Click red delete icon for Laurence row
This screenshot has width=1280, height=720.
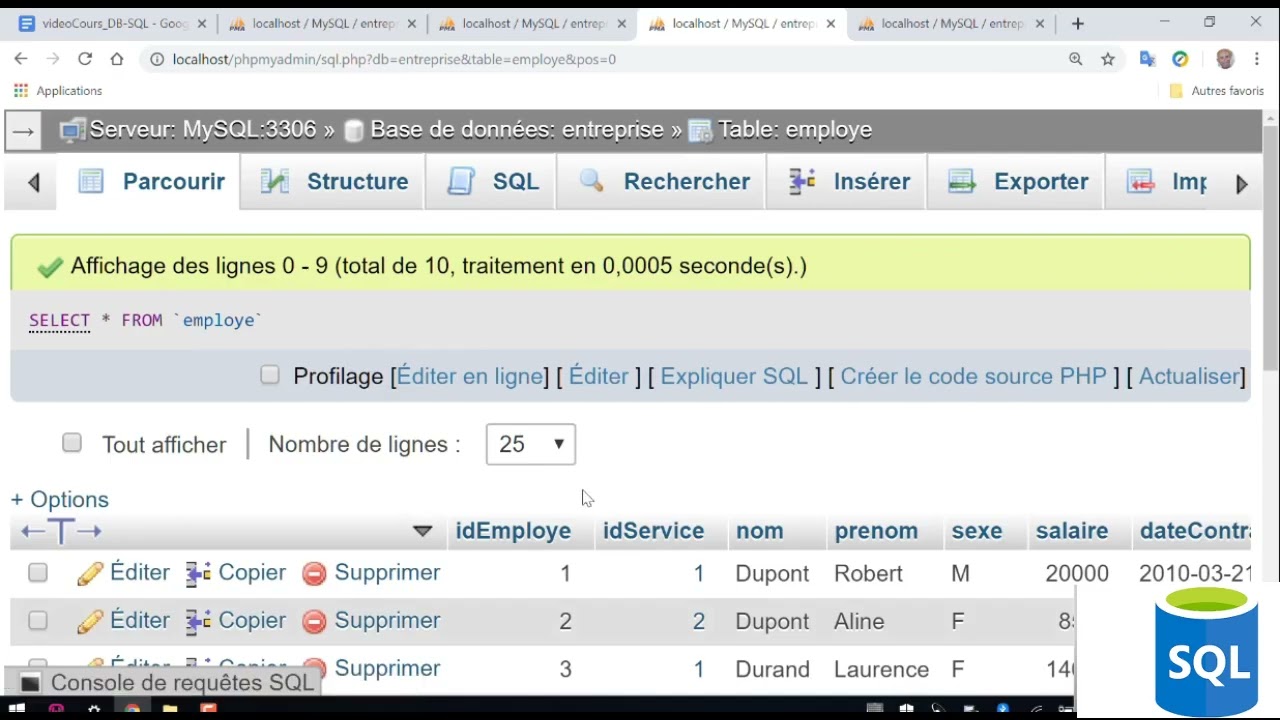314,668
